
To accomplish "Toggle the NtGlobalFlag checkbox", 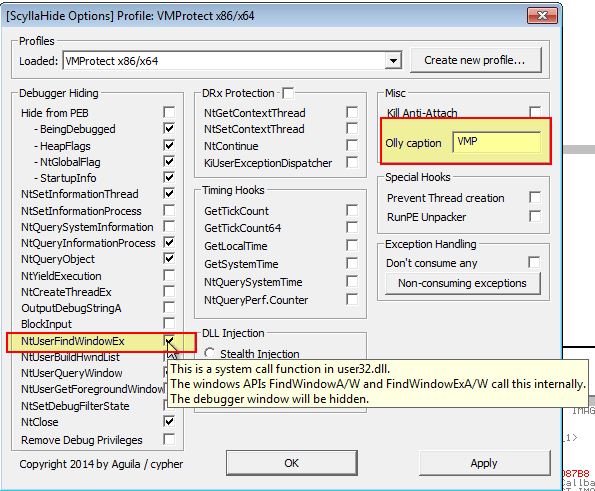I will click(x=169, y=161).
